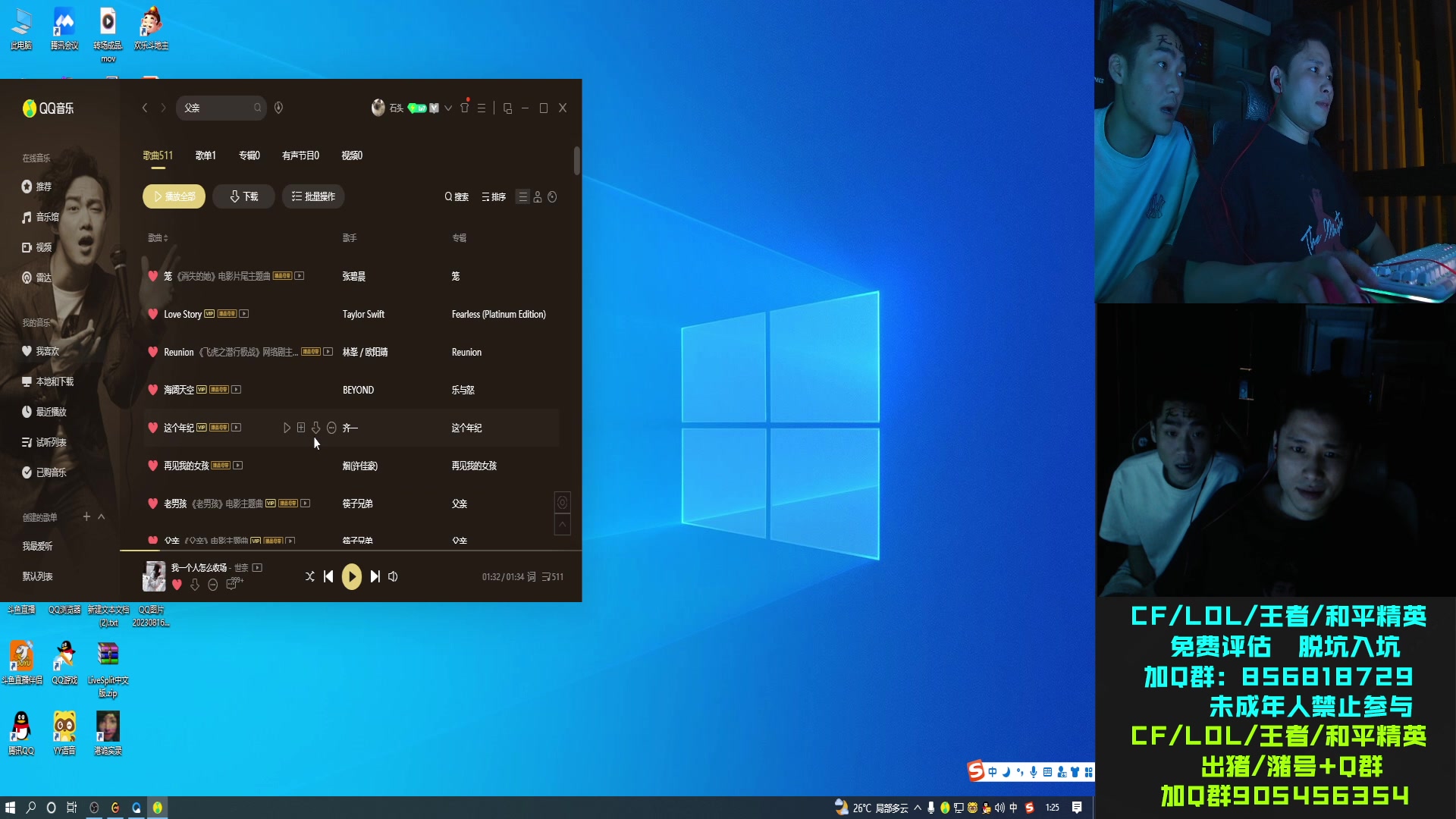Download the 这个年纪 song row icon
Image resolution: width=1456 pixels, height=819 pixels.
315,428
